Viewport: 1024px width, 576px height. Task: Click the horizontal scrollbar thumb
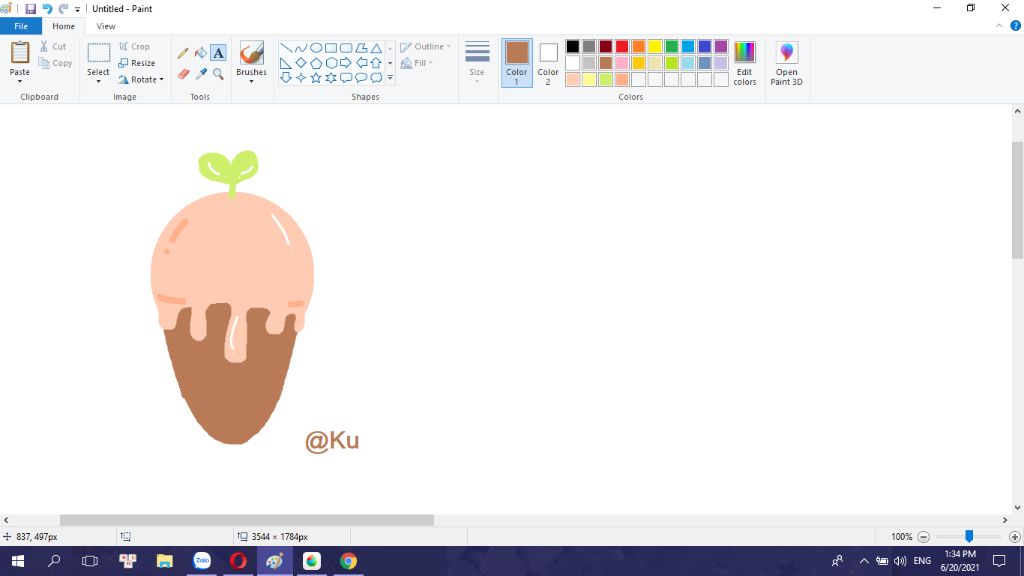[247, 520]
